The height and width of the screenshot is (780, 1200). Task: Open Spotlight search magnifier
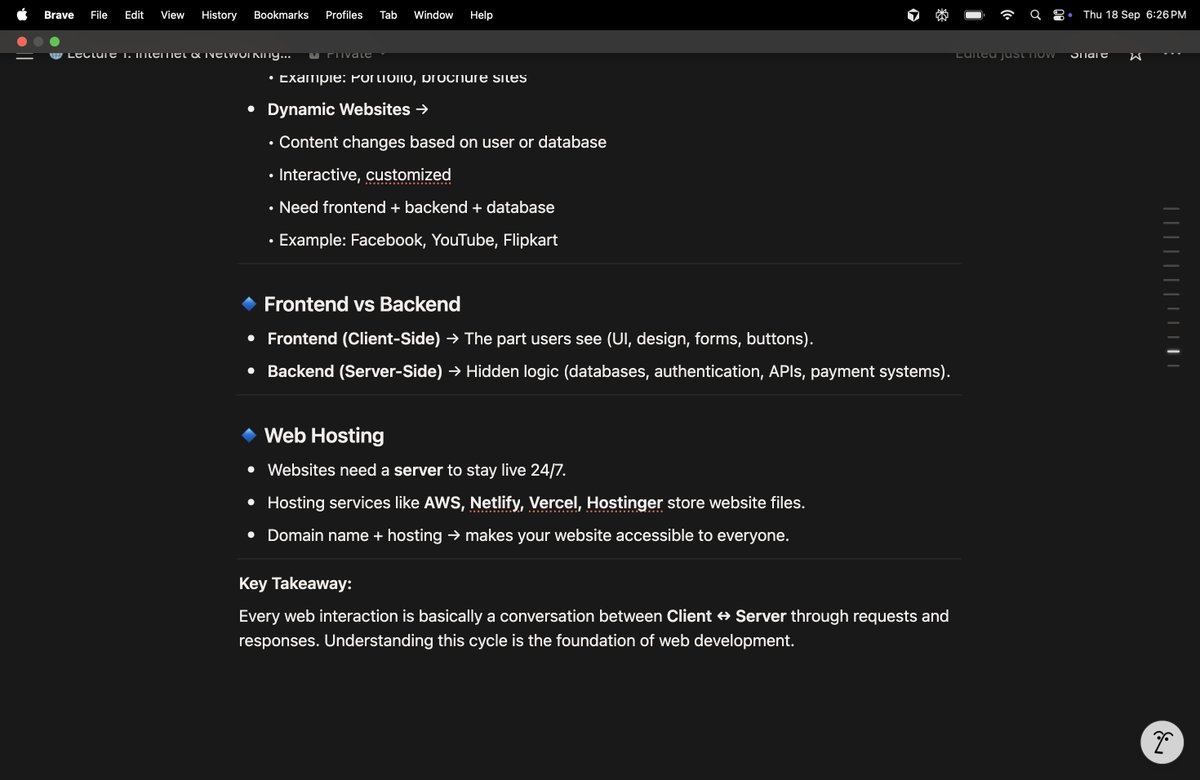[1035, 15]
